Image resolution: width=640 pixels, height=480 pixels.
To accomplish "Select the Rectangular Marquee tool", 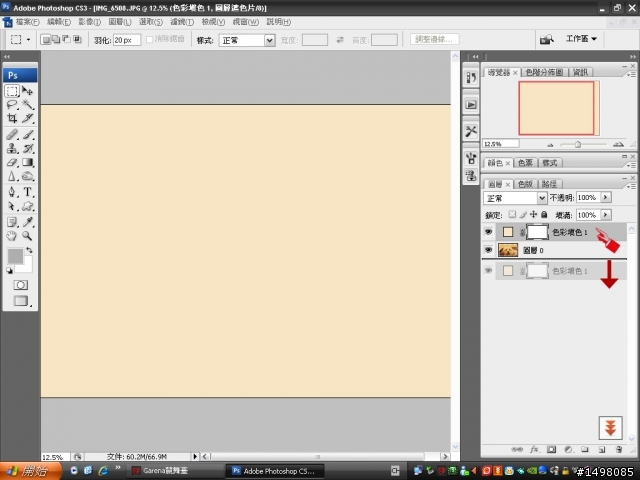I will point(12,91).
